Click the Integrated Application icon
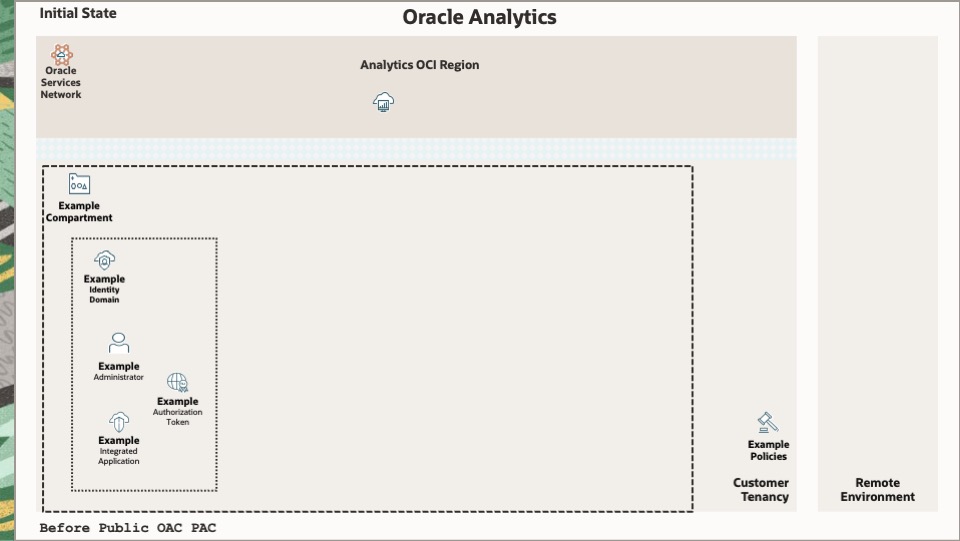 pyautogui.click(x=119, y=422)
